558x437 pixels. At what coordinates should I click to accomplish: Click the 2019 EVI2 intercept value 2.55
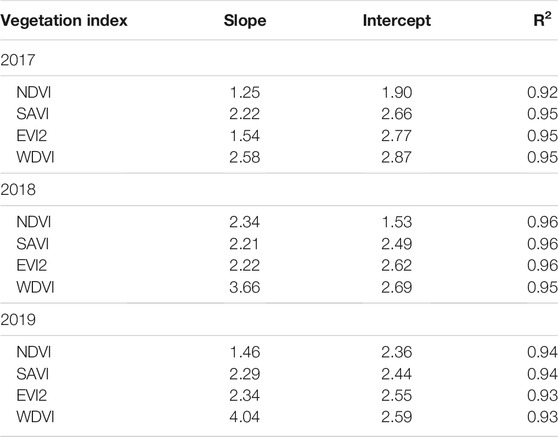click(396, 395)
